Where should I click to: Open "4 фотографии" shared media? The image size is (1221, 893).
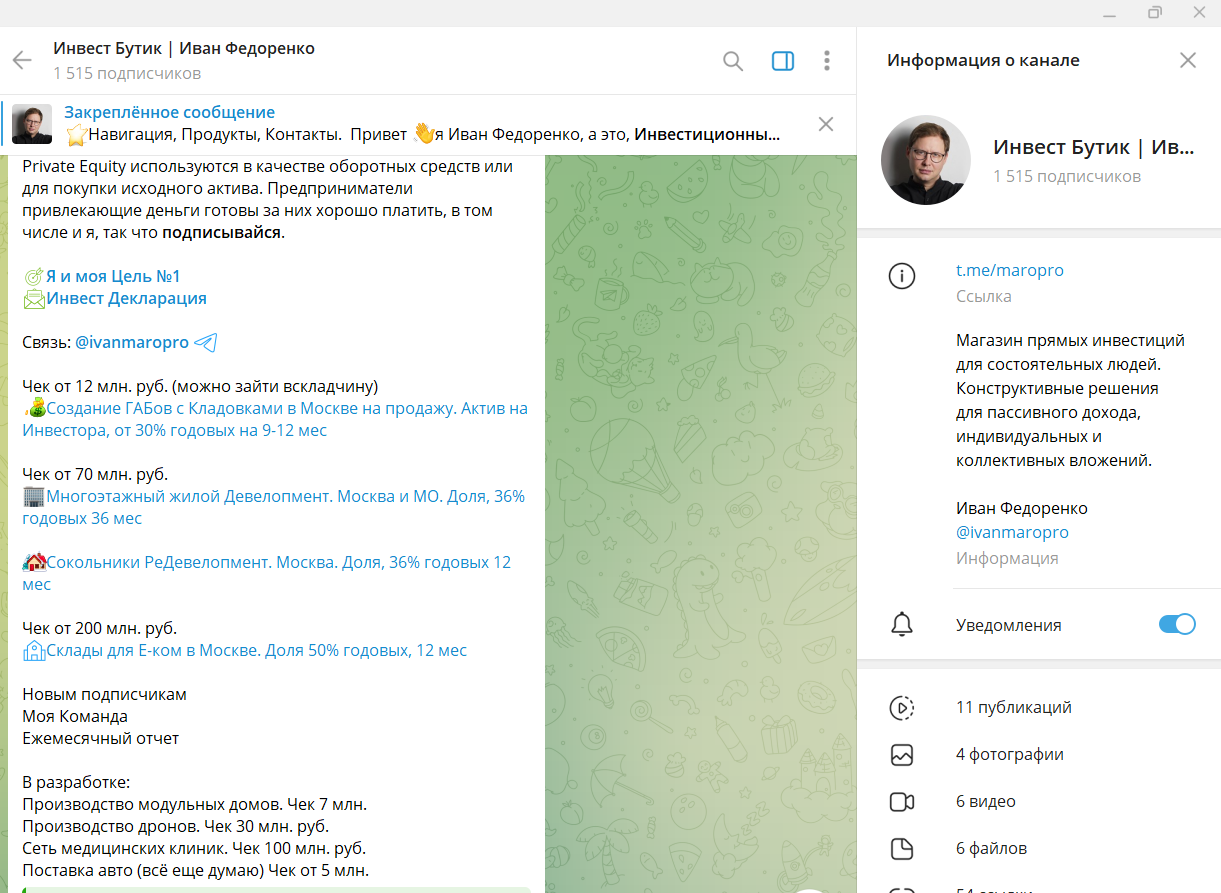1010,754
